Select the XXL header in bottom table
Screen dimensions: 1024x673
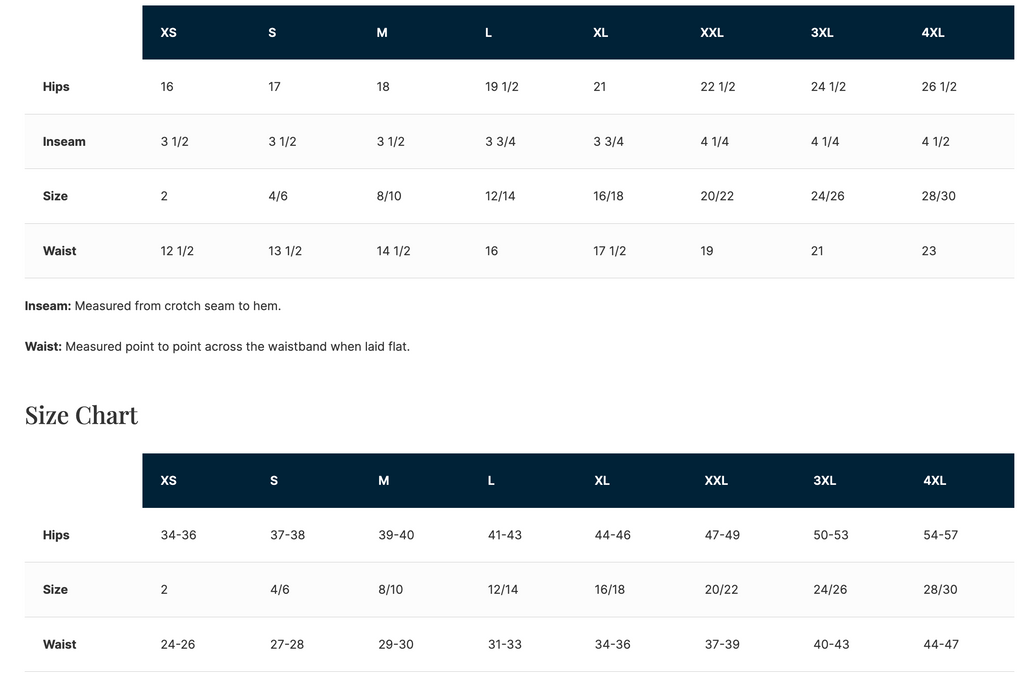click(x=716, y=480)
